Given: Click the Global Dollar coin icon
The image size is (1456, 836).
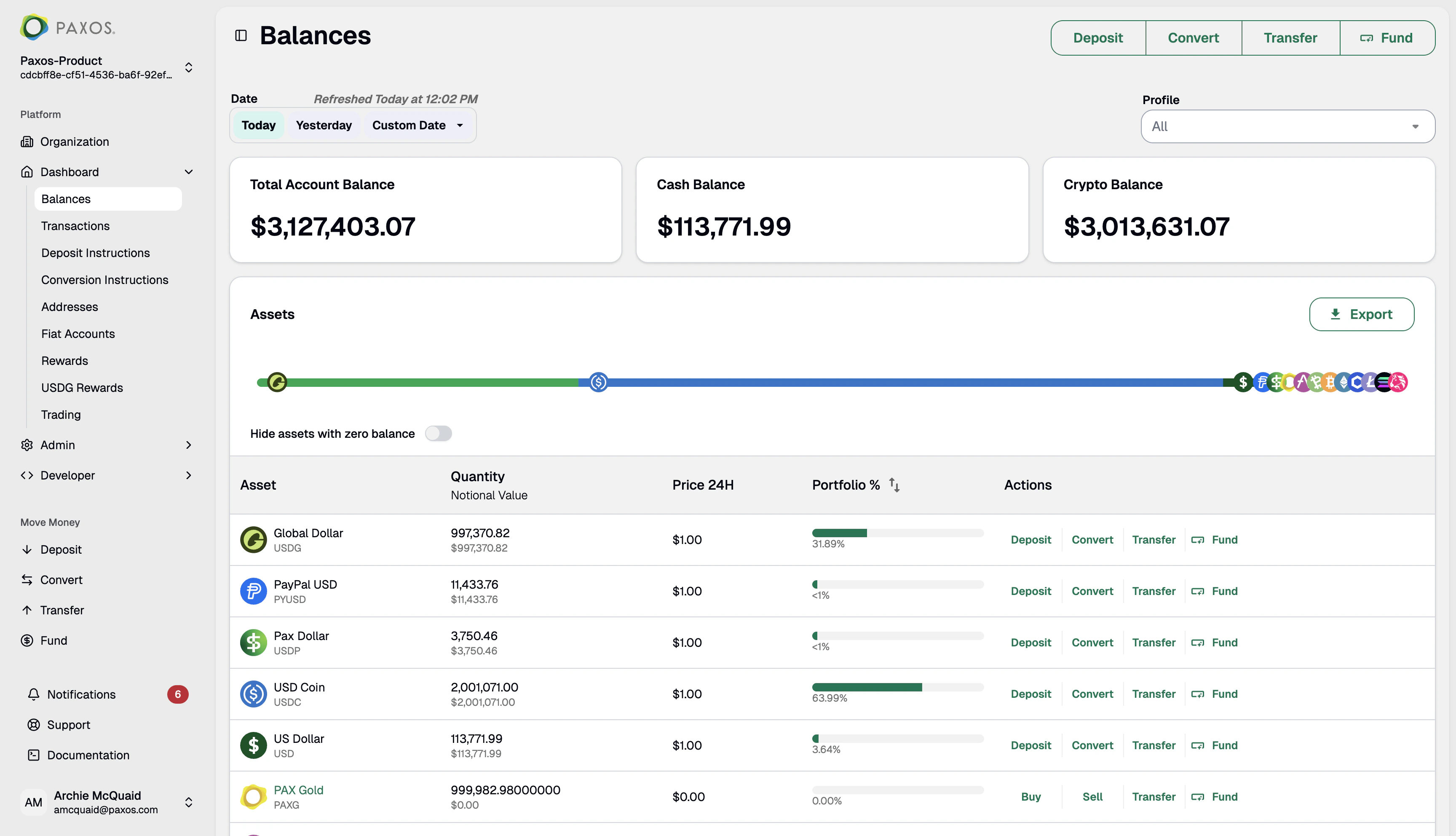Looking at the screenshot, I should [253, 539].
